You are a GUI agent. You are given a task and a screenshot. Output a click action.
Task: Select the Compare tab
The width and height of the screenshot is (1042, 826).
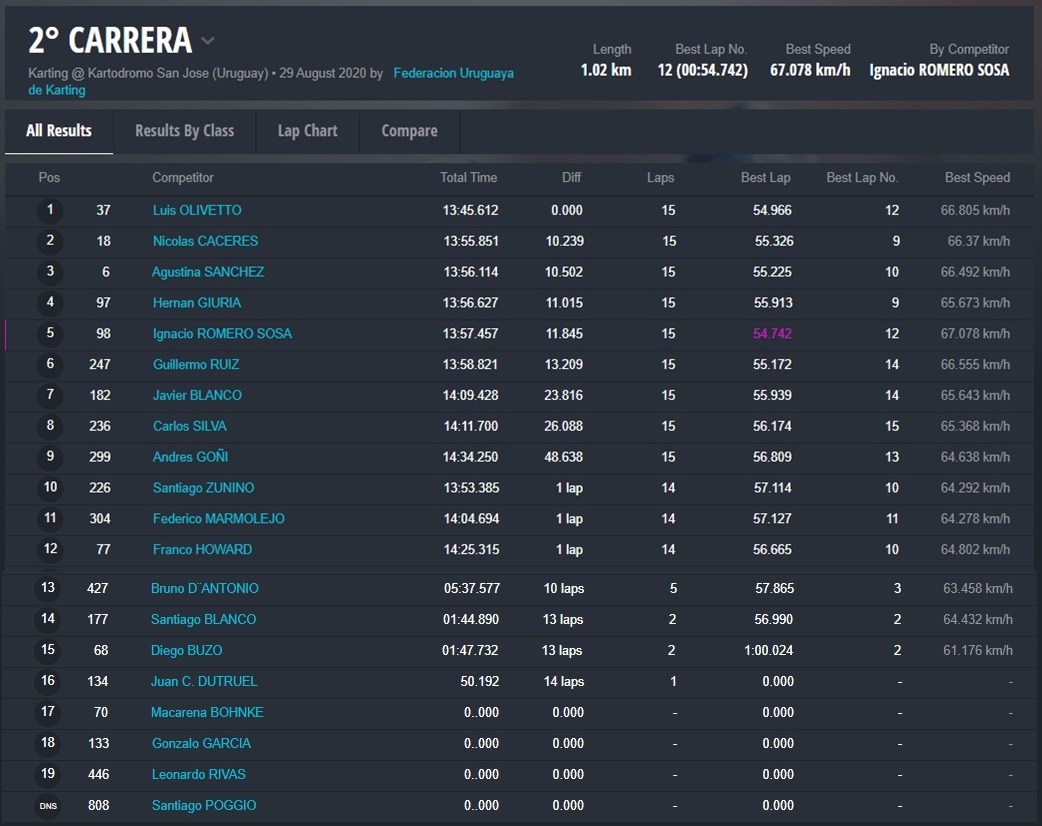click(409, 131)
